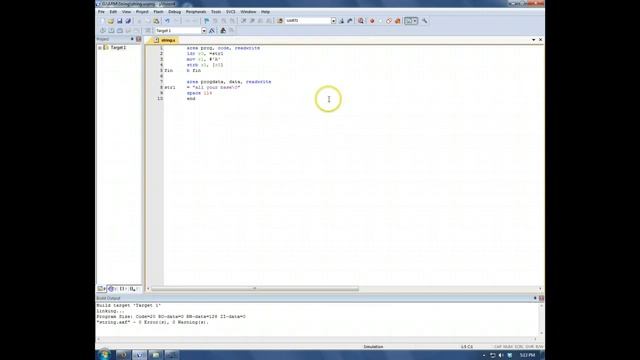Close the string.s editor tab
Viewport: 640px width, 360px height.
(540, 40)
